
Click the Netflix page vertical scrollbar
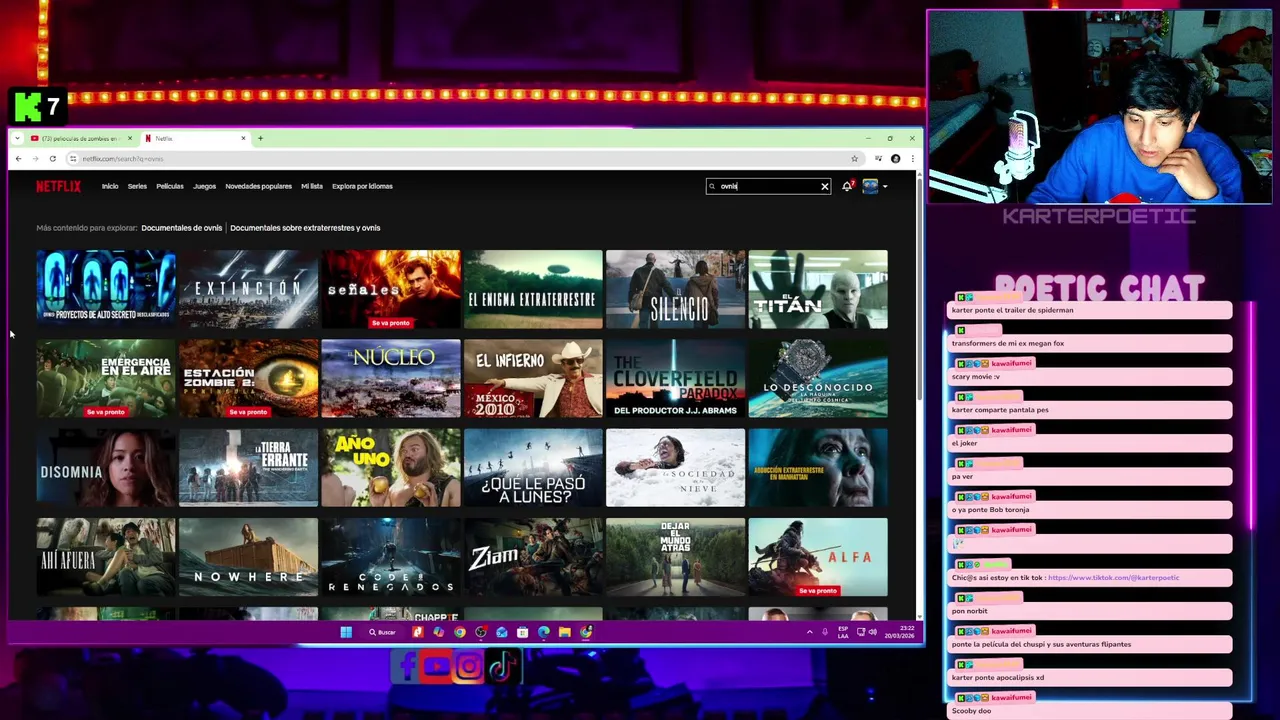click(x=918, y=290)
